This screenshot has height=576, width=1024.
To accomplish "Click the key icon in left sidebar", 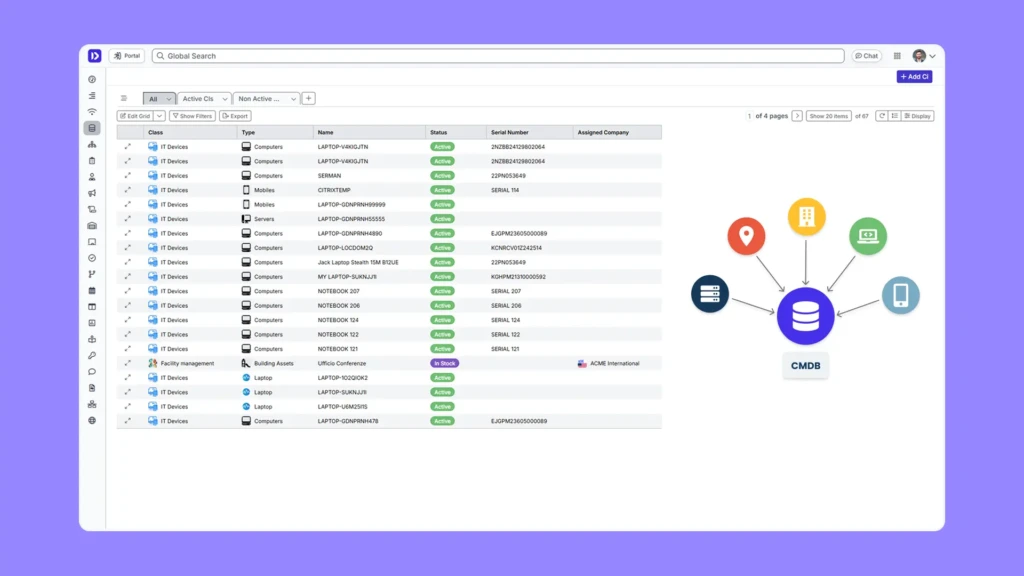I will tap(92, 355).
